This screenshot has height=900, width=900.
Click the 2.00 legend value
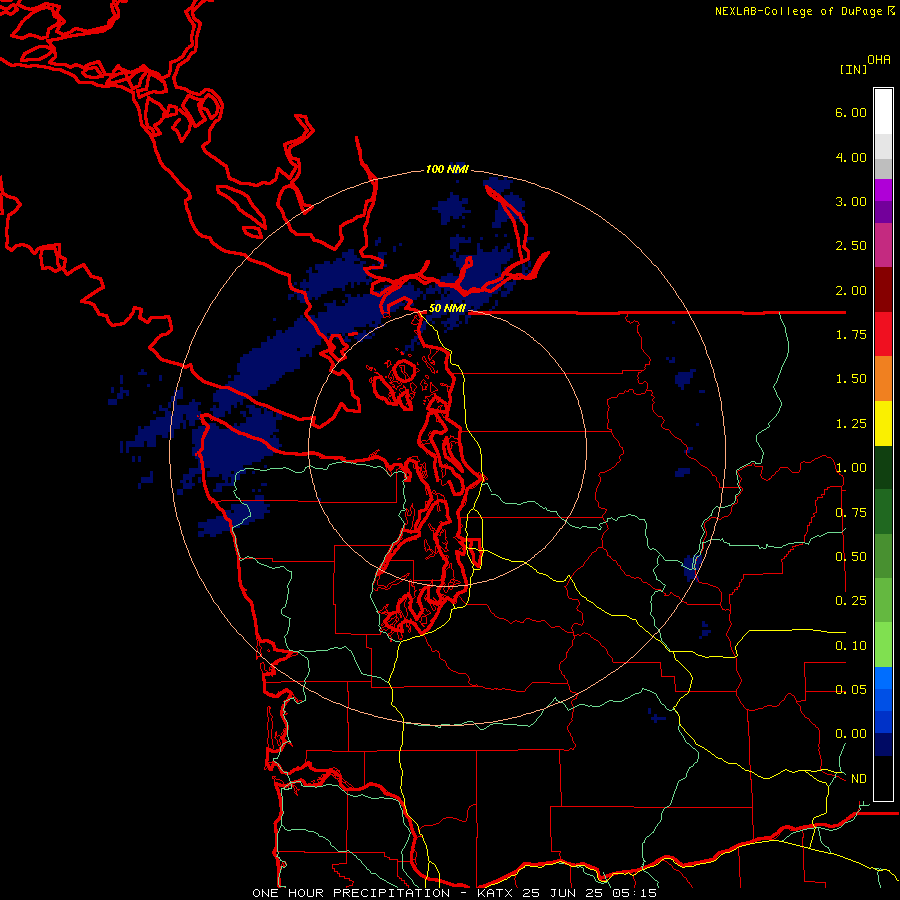(851, 290)
